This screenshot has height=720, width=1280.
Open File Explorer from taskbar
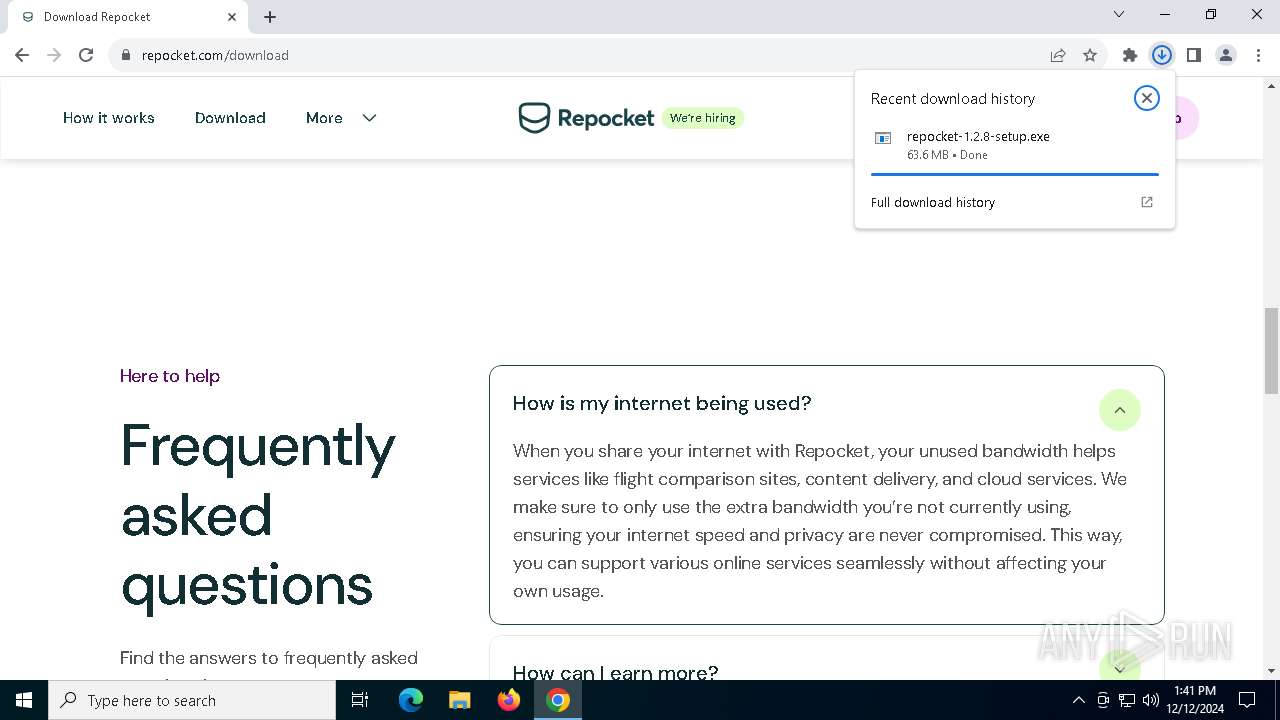(x=460, y=700)
